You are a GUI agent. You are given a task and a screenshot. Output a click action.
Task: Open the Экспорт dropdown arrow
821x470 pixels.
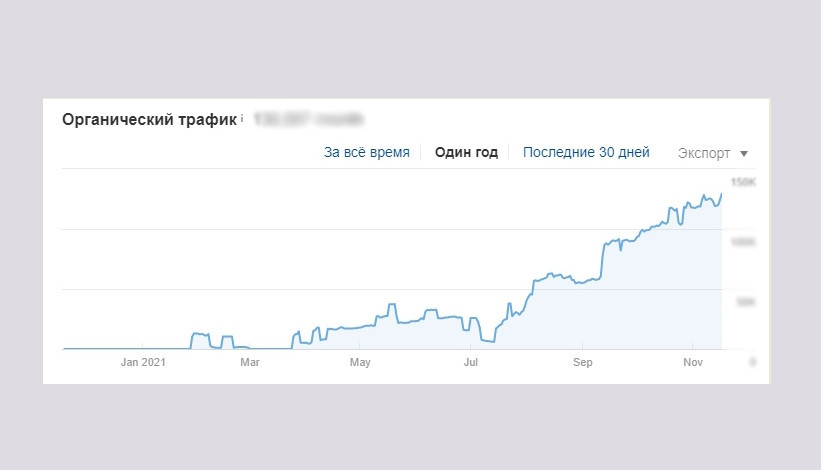(x=744, y=153)
